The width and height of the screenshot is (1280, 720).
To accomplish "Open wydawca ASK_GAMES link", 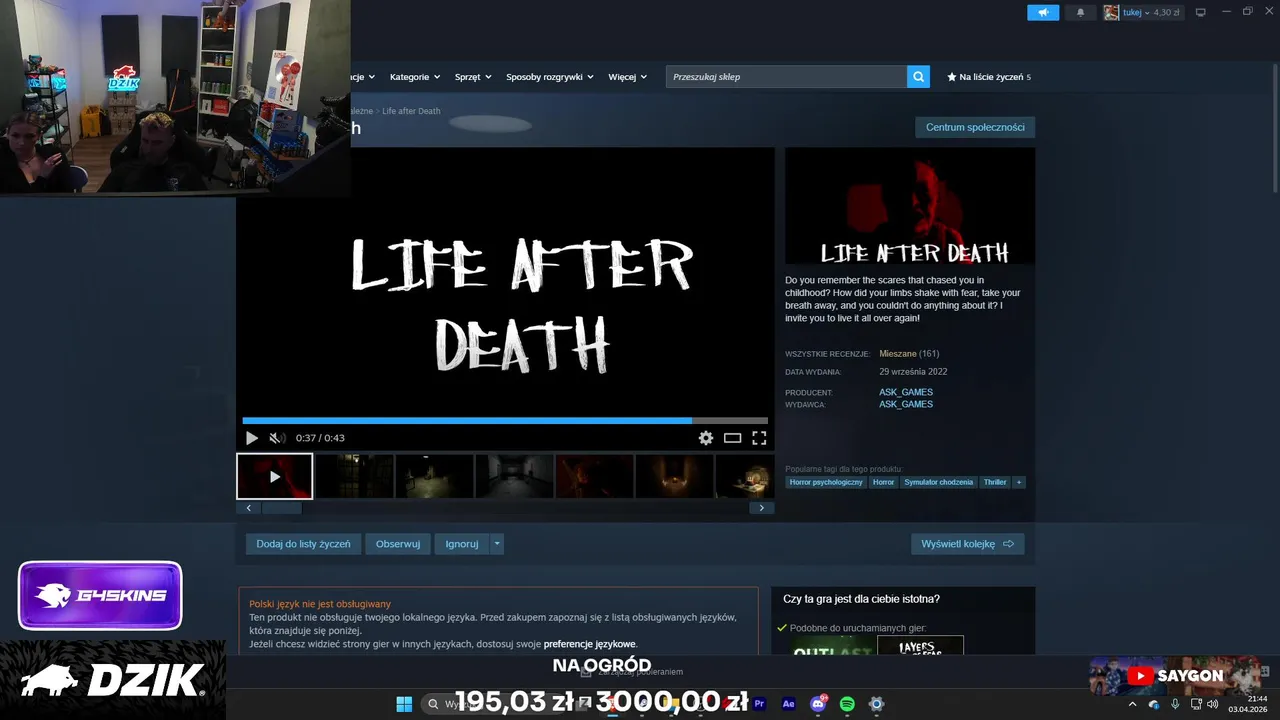I will (x=906, y=404).
